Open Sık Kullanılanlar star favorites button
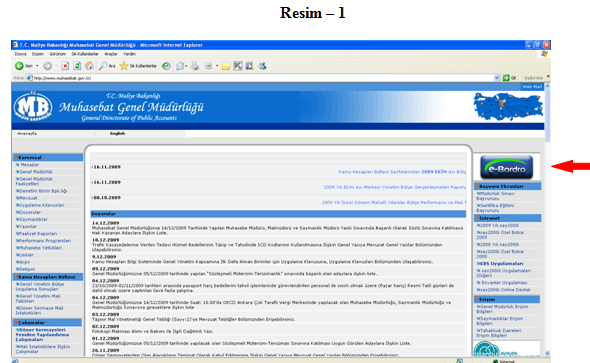Image resolution: width=590 pixels, height=363 pixels. 138,66
